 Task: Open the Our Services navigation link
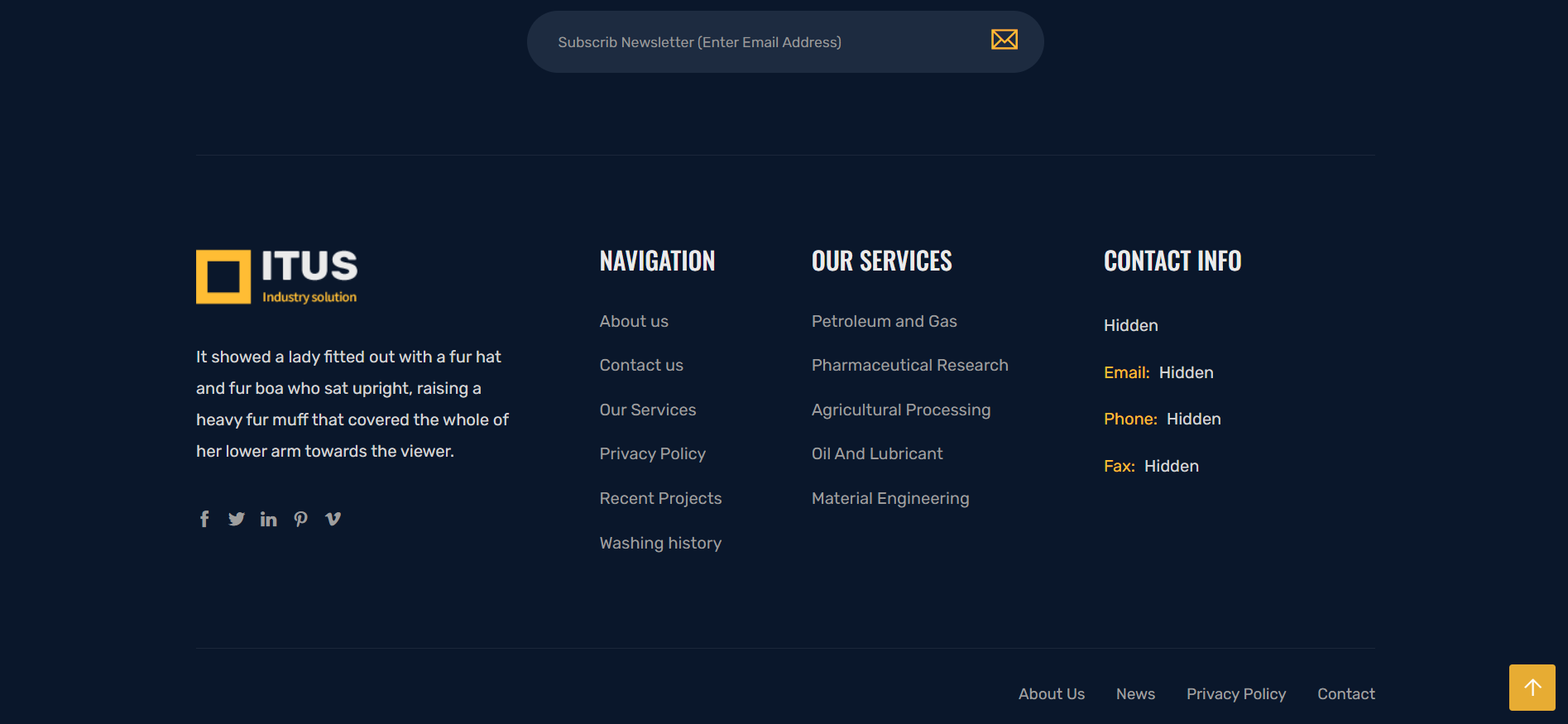click(x=648, y=410)
